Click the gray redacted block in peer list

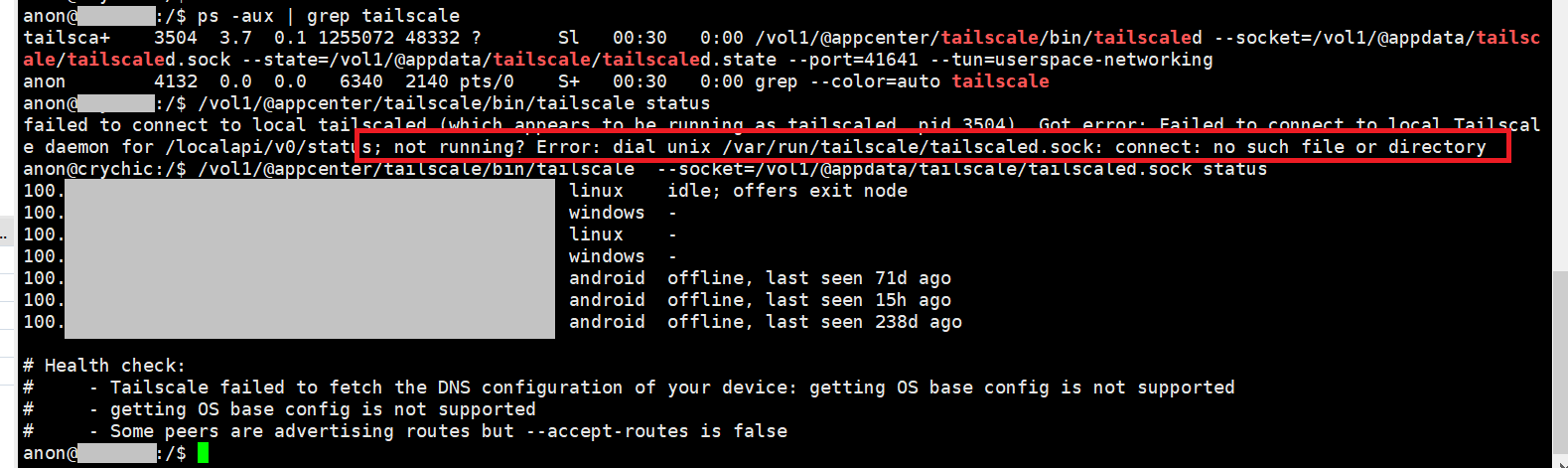coord(309,258)
